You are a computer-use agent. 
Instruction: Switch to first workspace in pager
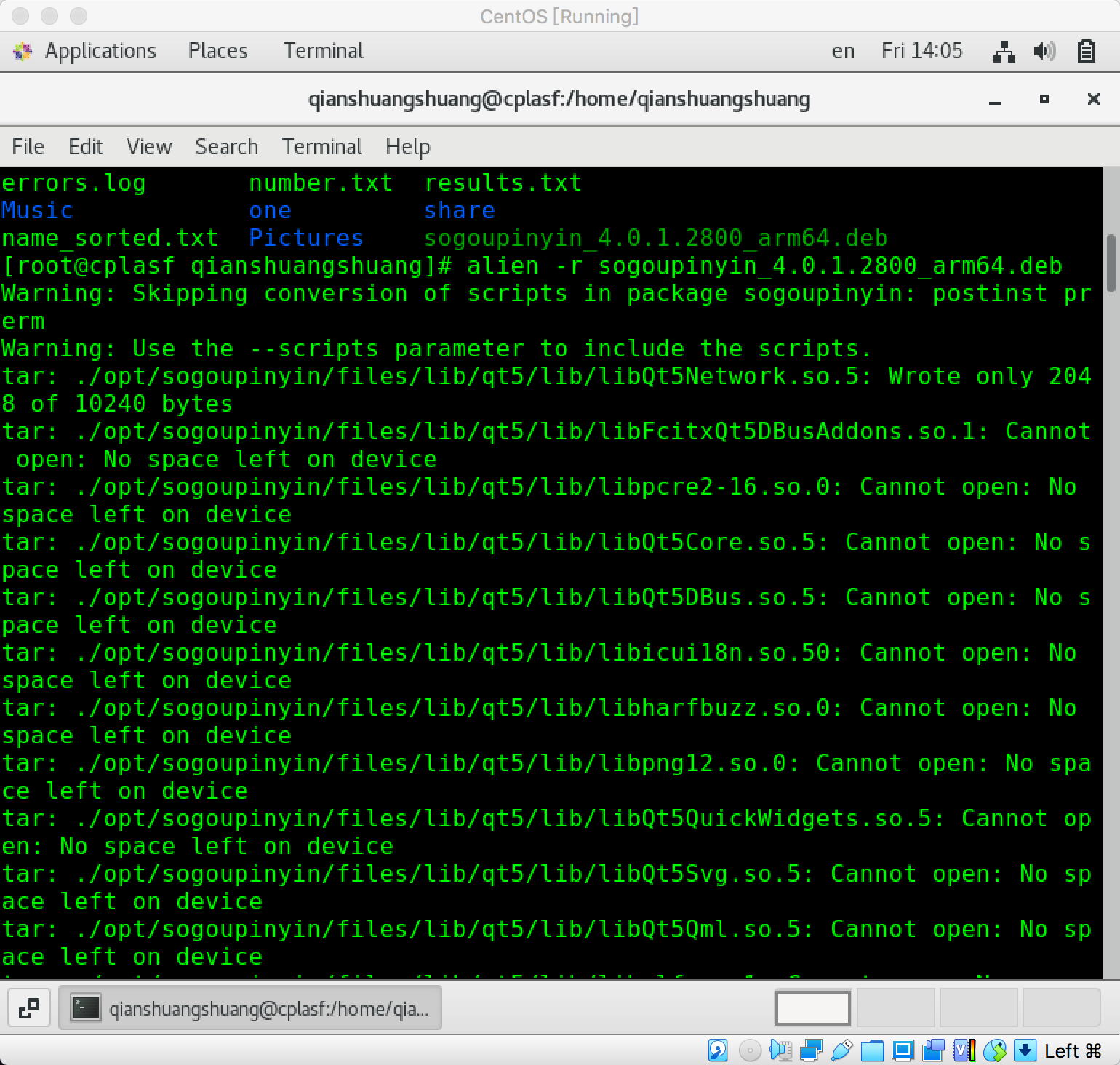click(813, 1008)
